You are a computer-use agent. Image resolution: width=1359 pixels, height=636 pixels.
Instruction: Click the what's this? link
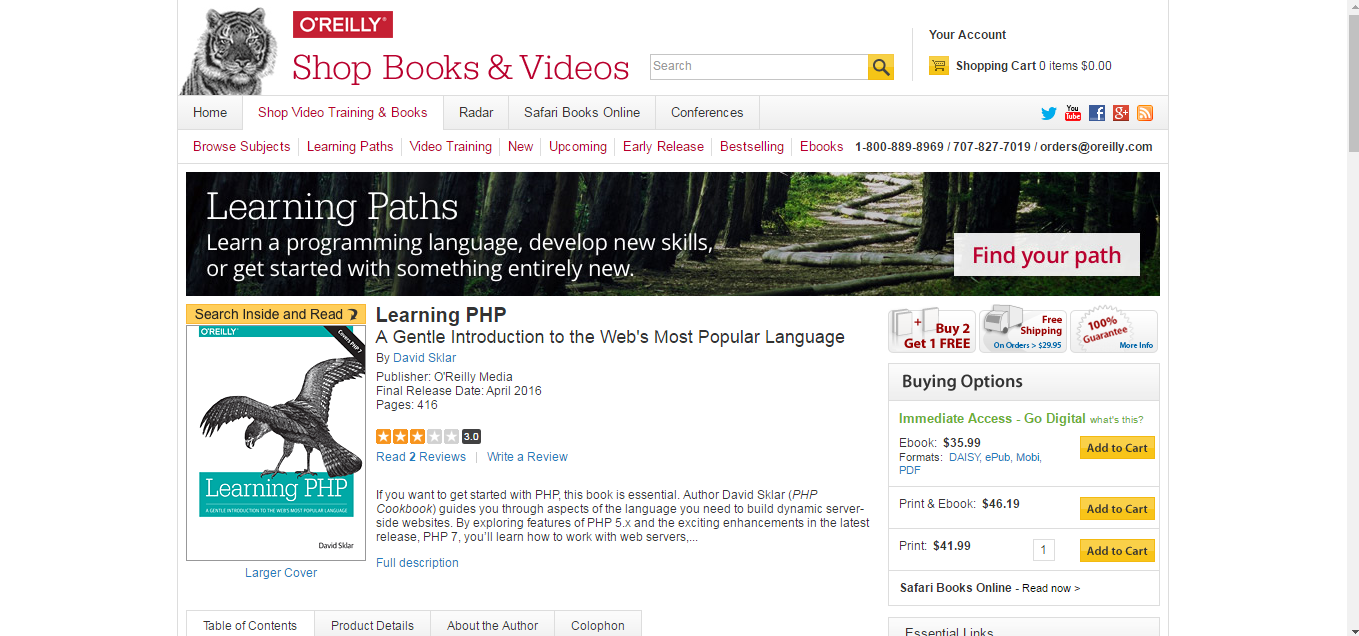[1116, 420]
